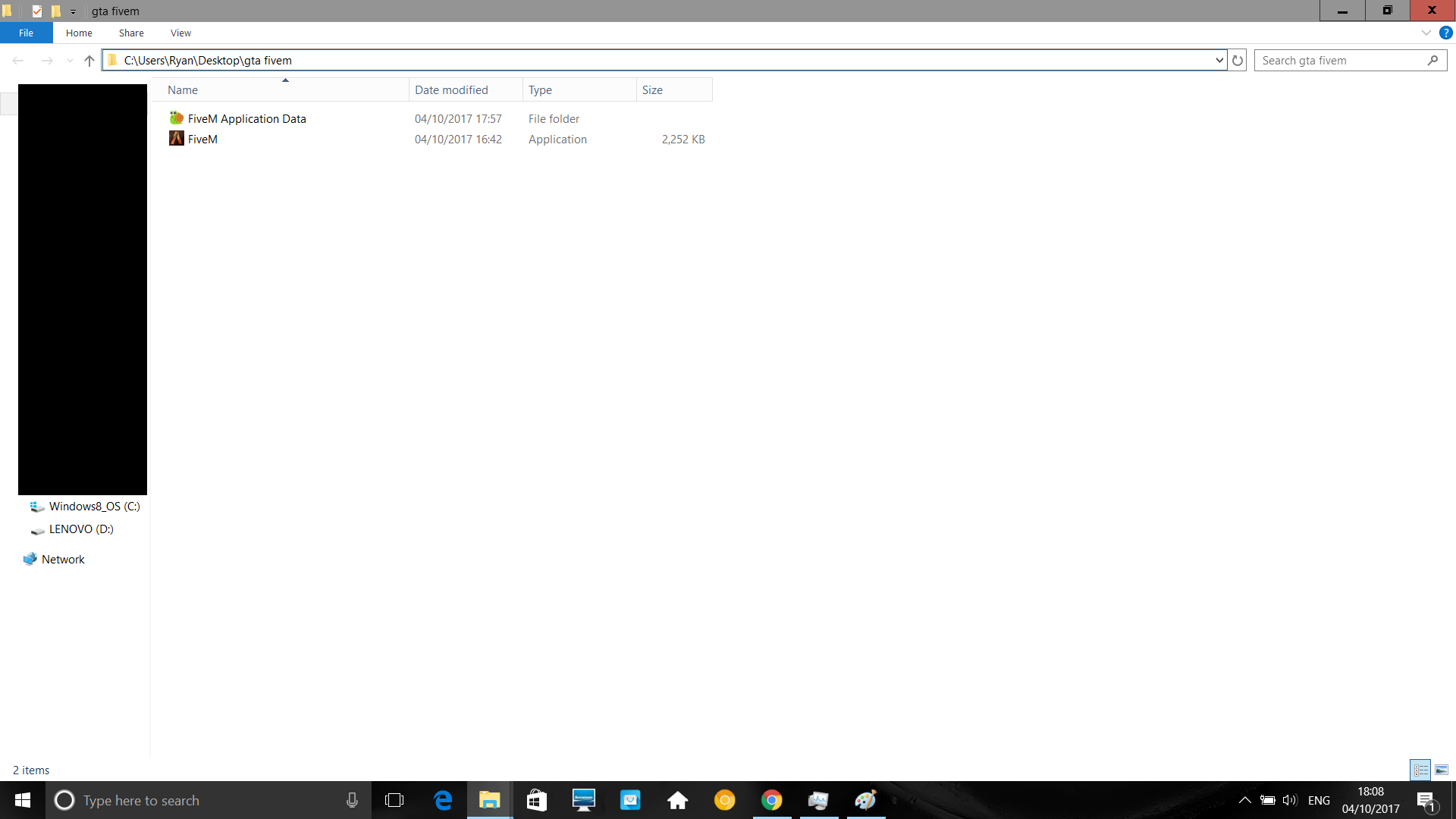Open the Explorer help question mark icon
Viewport: 1456px width, 819px height.
[x=1445, y=33]
